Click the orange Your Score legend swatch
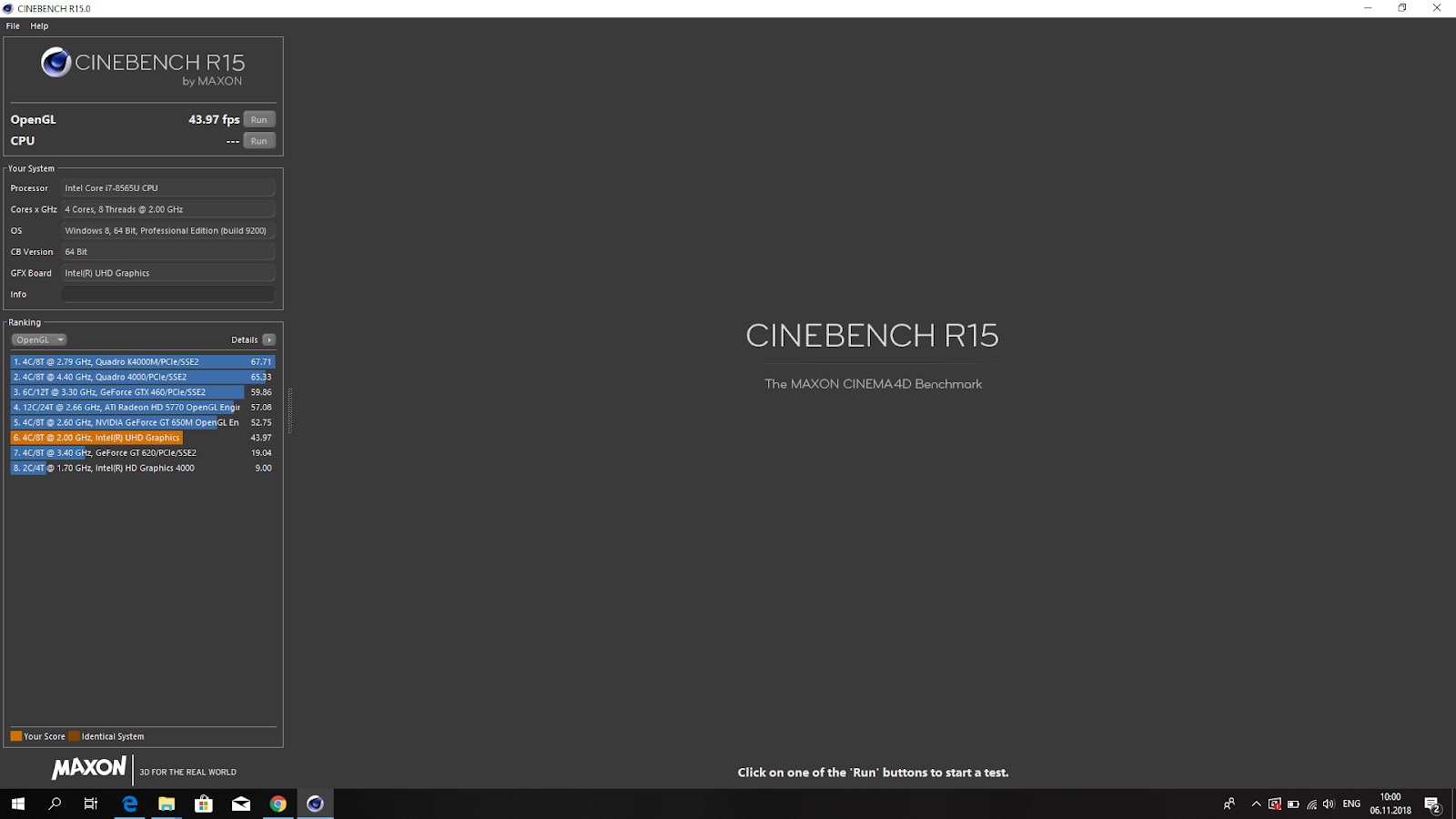1456x819 pixels. coord(15,736)
